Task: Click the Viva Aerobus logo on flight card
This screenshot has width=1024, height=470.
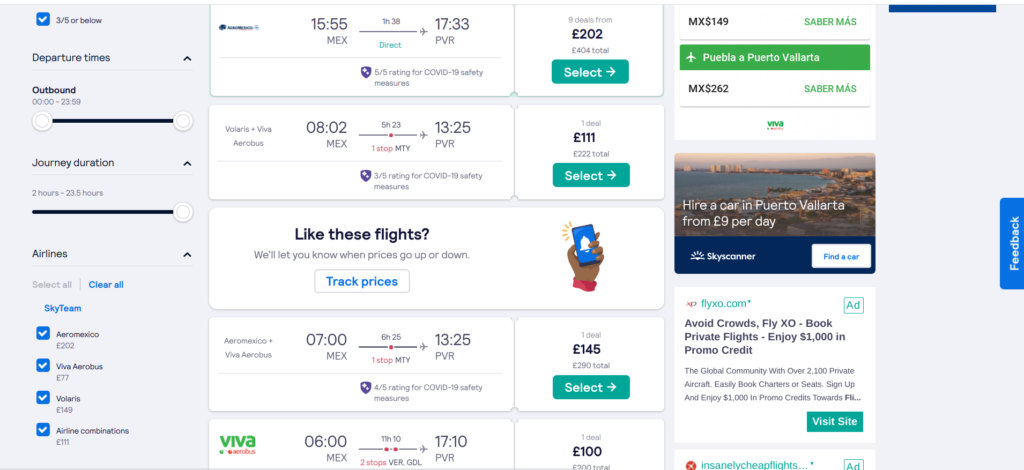Action: tap(238, 445)
